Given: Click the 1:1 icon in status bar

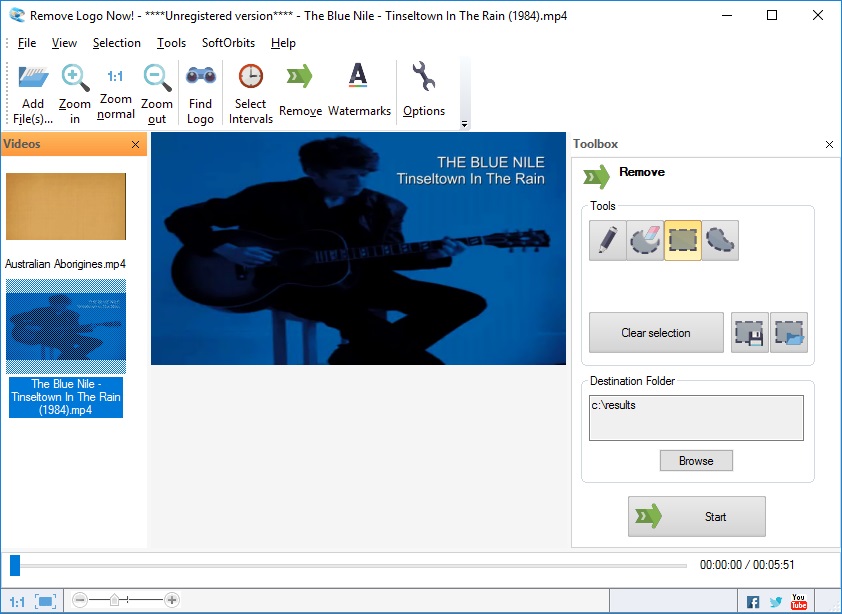Looking at the screenshot, I should (x=17, y=602).
